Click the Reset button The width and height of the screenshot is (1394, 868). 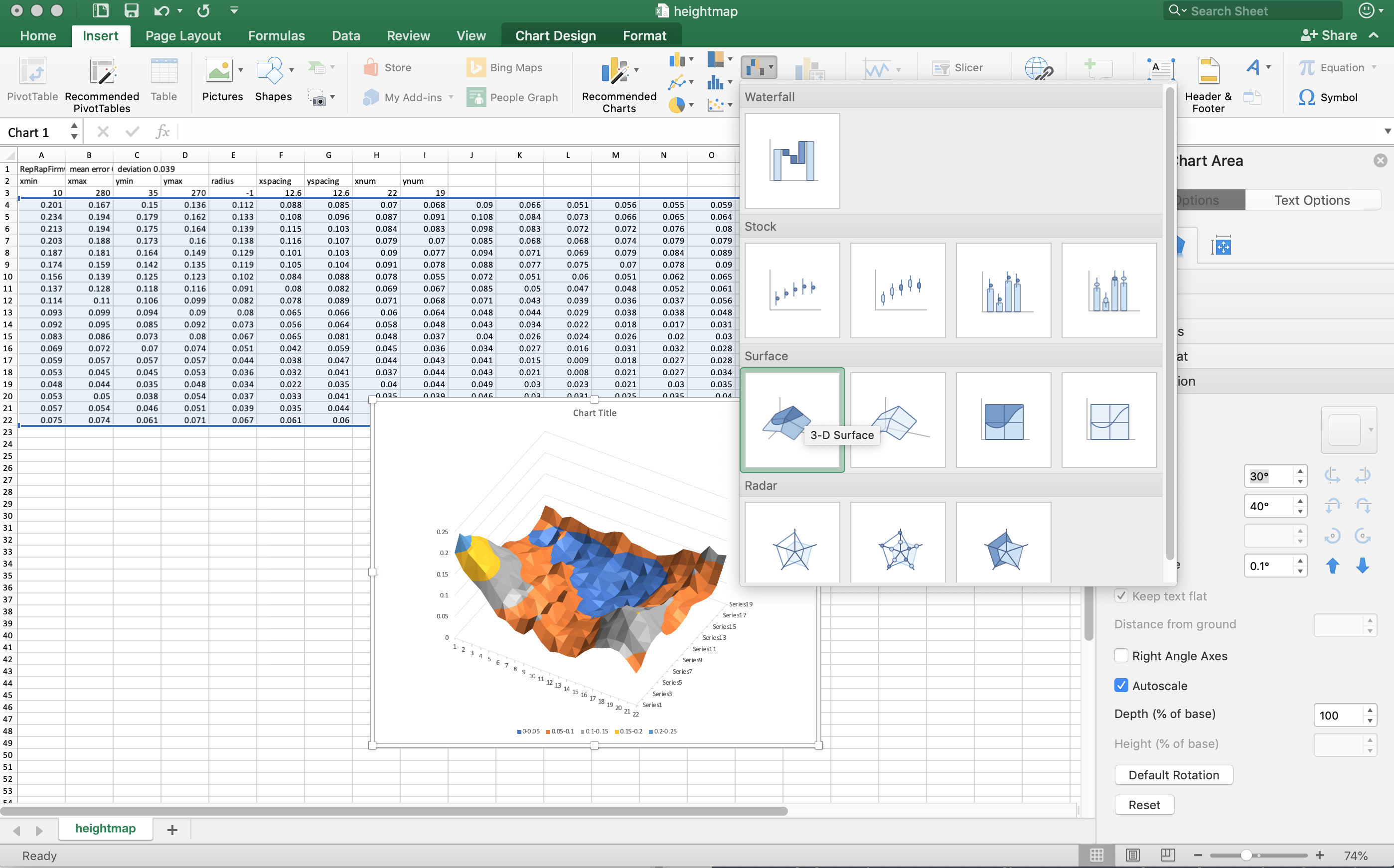point(1144,805)
